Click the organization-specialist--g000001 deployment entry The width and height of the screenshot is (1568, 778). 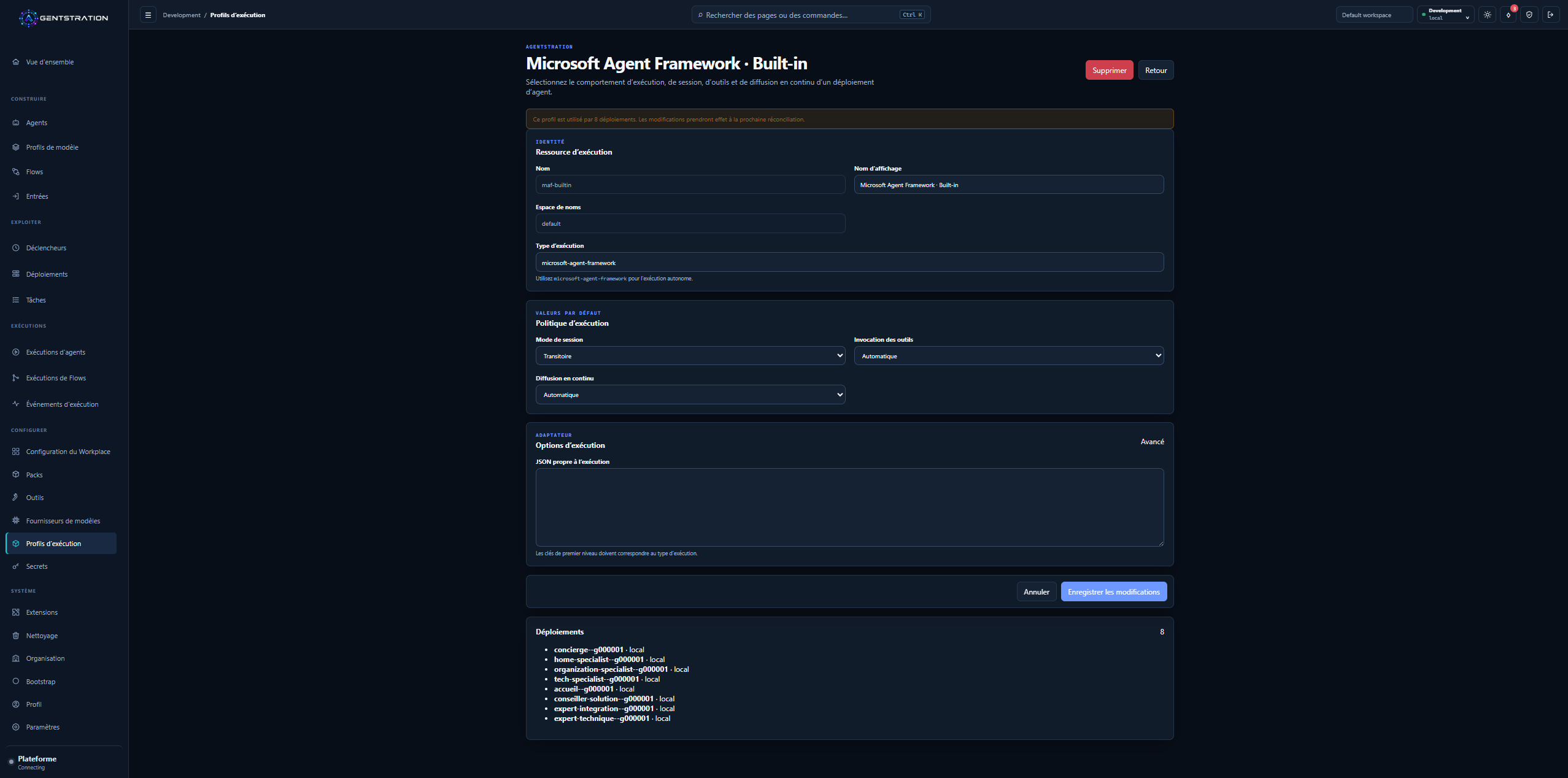621,669
